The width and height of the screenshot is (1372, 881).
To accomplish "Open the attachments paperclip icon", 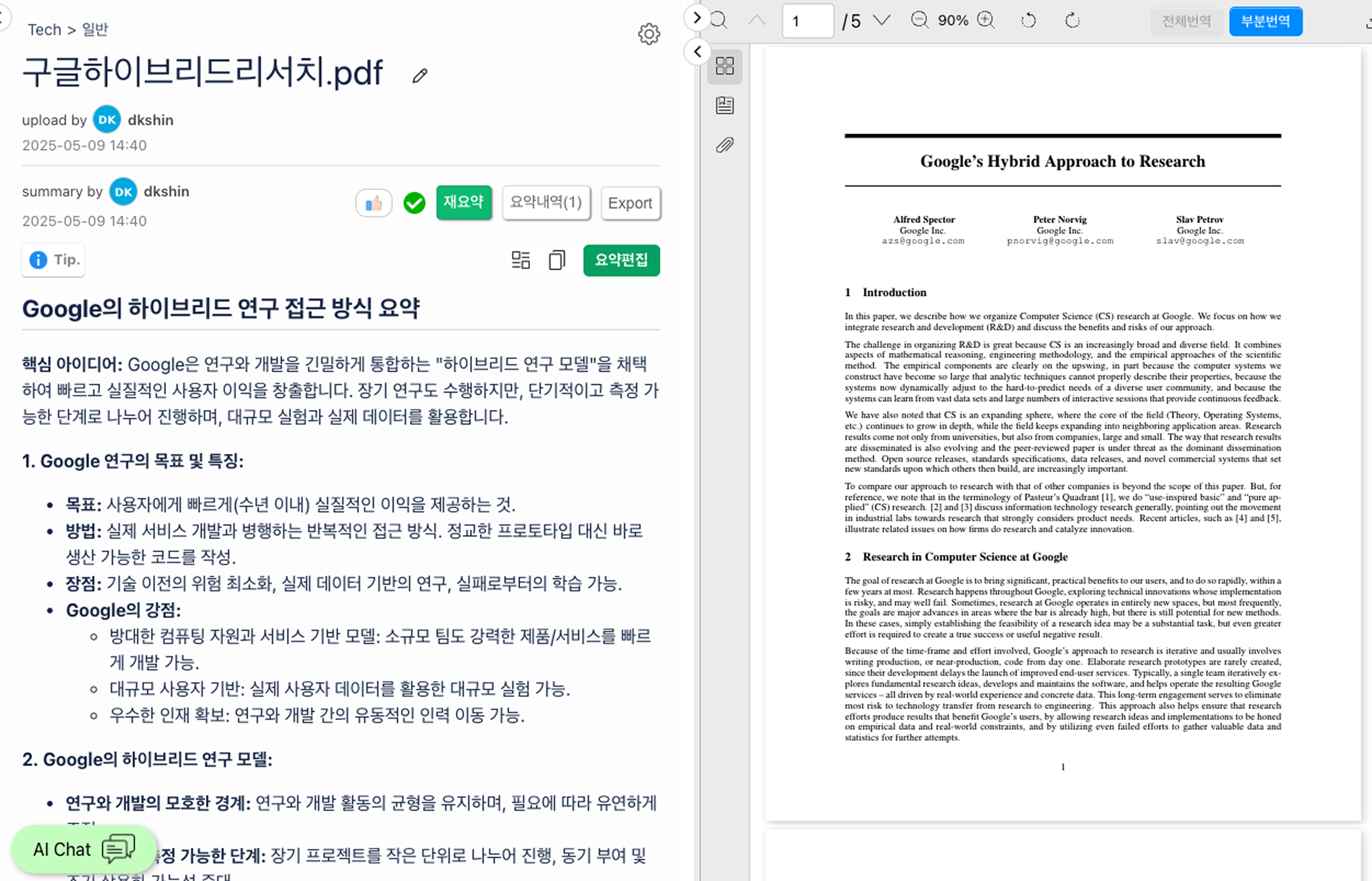I will [x=725, y=145].
